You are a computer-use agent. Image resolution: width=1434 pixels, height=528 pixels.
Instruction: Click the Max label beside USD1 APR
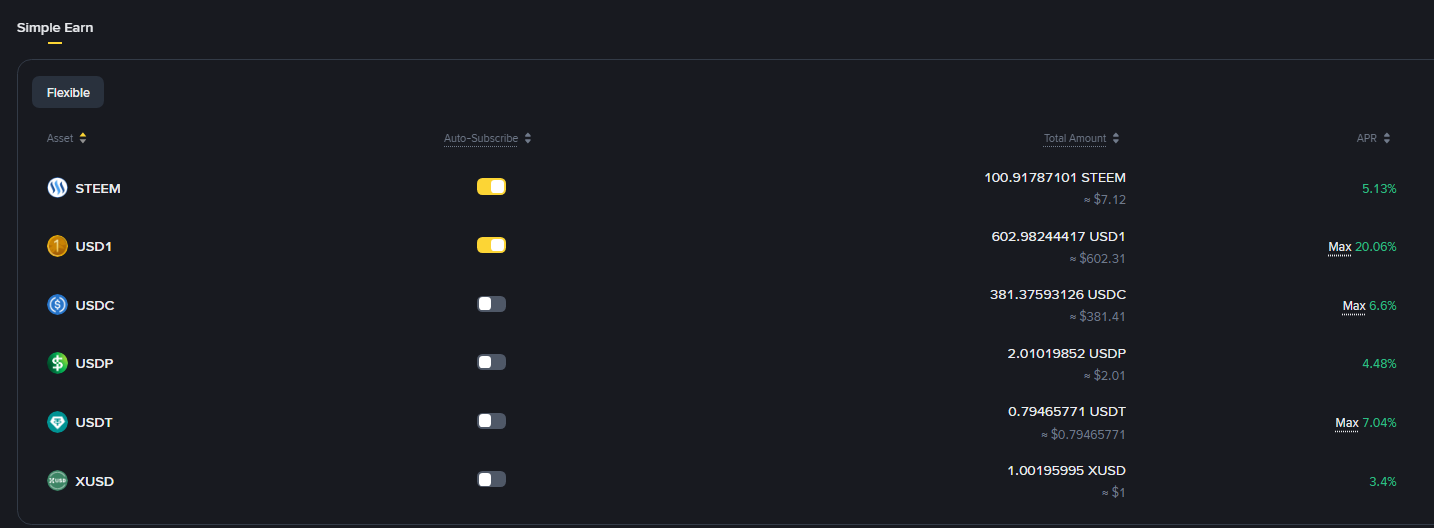[x=1339, y=247]
